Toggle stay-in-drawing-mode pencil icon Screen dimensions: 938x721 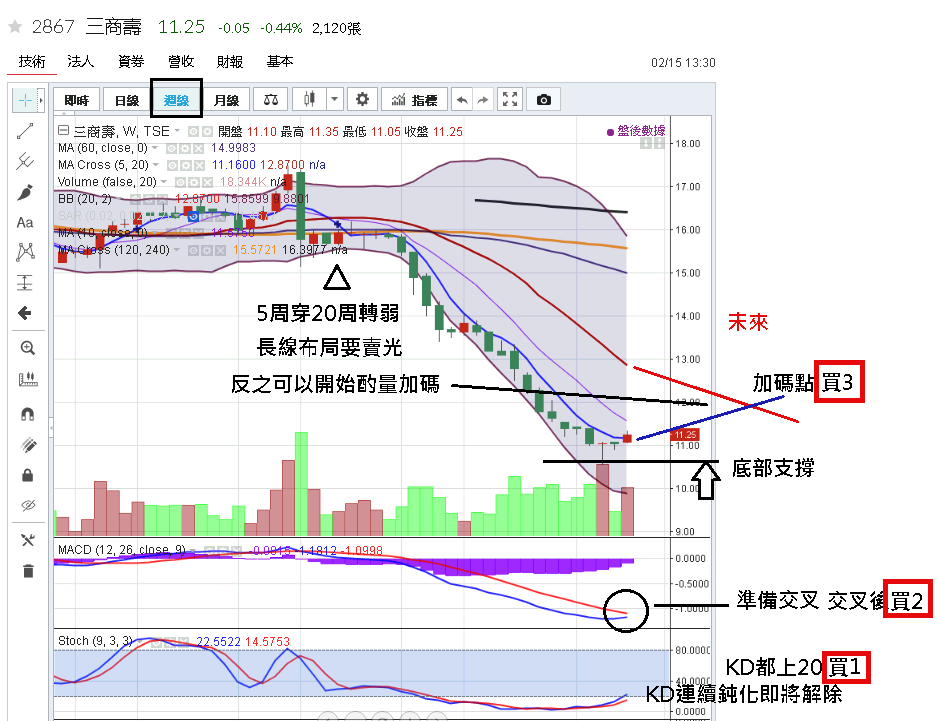[x=28, y=445]
